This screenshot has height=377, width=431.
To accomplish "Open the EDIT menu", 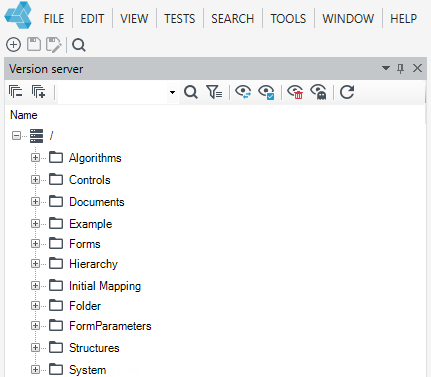I will click(92, 19).
